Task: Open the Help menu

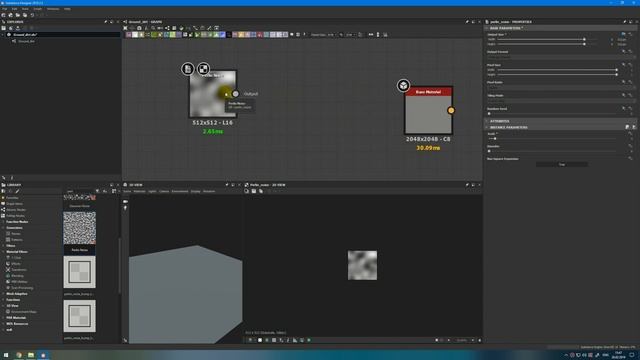Action: (67, 9)
